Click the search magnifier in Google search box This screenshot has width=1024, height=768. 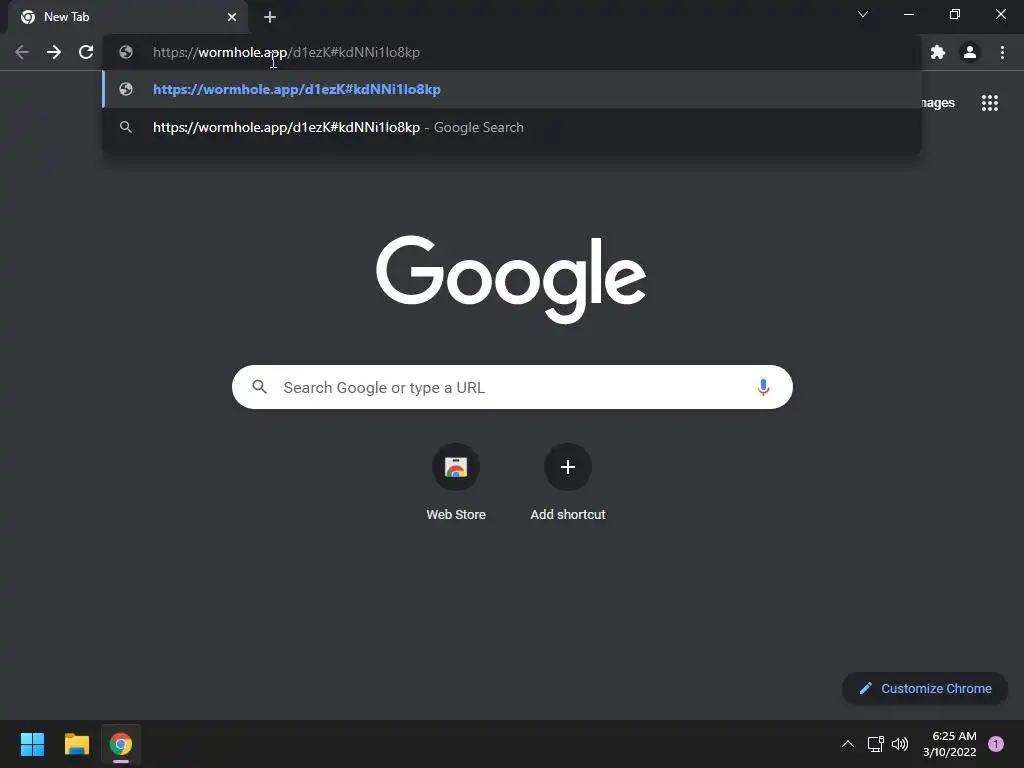point(259,387)
